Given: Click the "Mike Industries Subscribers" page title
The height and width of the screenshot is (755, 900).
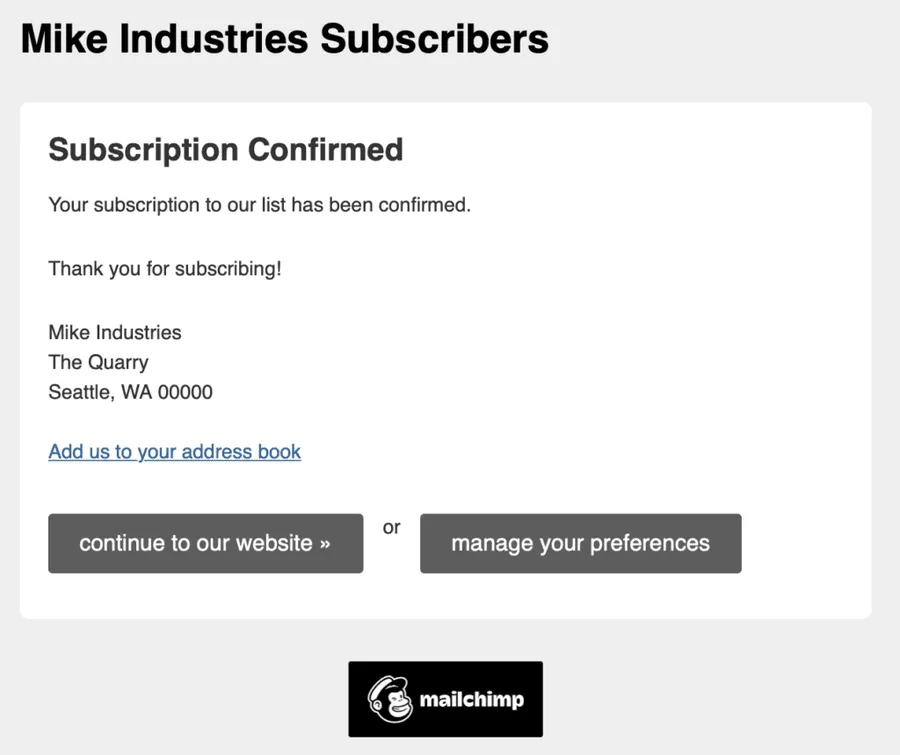Looking at the screenshot, I should click(285, 39).
